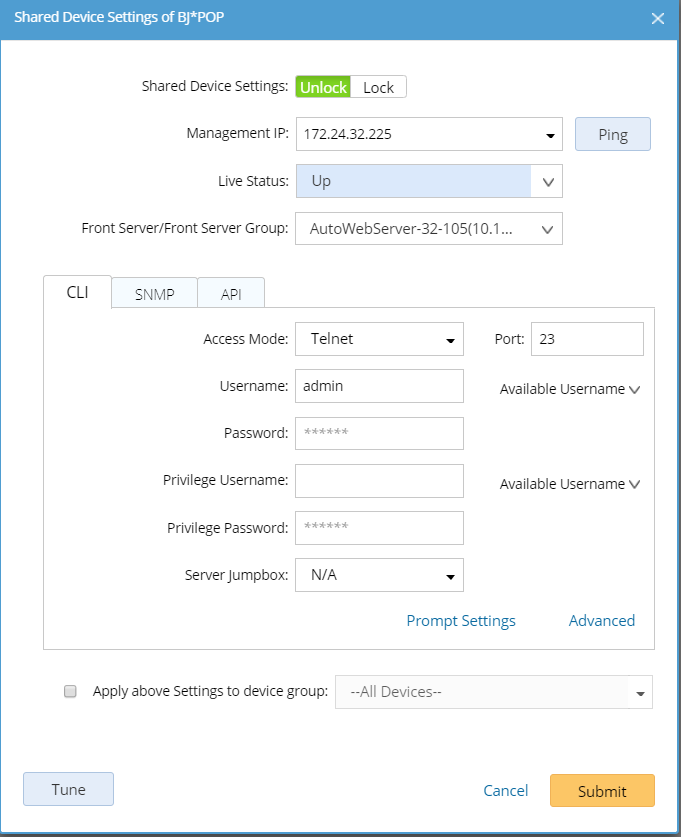
Task: Expand Available Username next to Username
Action: (569, 390)
